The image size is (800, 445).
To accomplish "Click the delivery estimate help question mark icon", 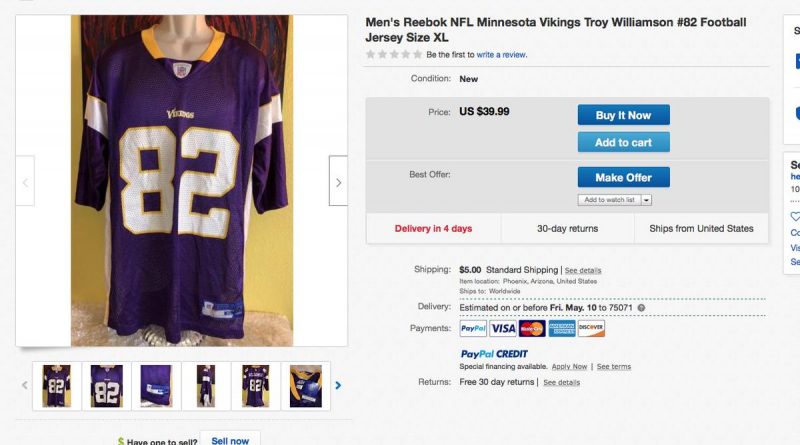I will pos(641,308).
